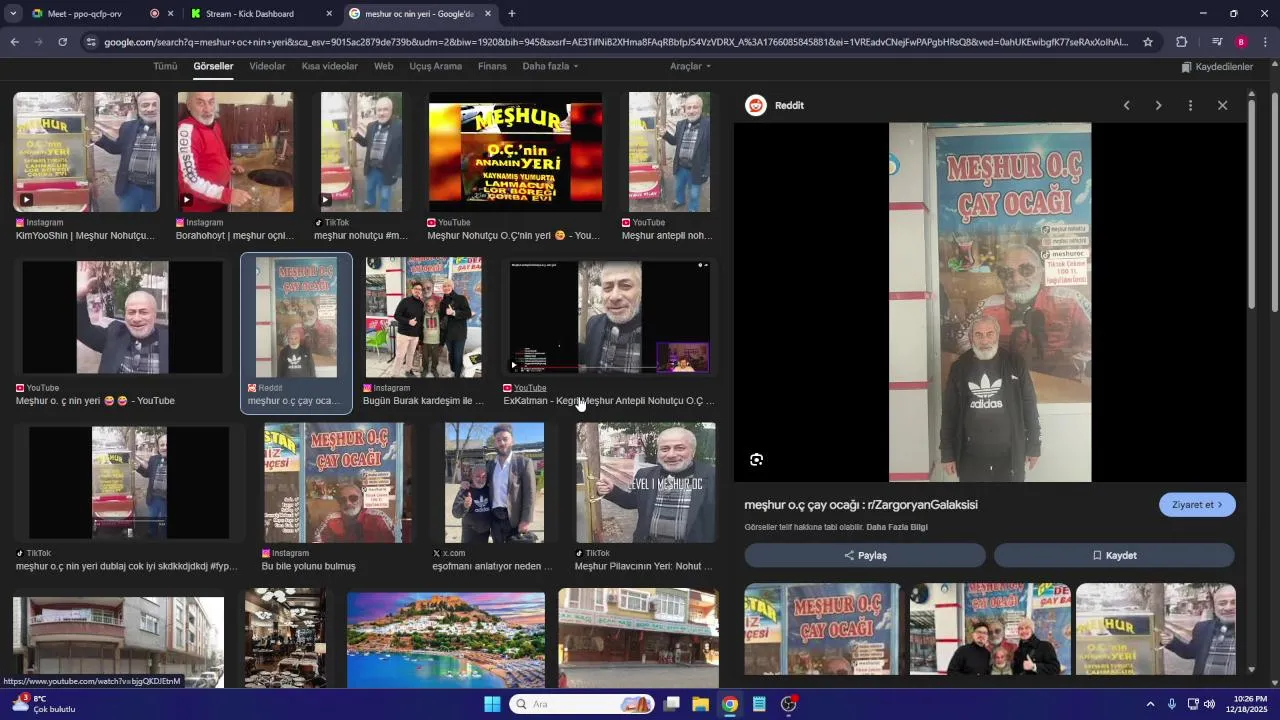Open 'Meşhur Pilavcının Yeri' TikTok result
The image size is (1280, 720).
coord(645,482)
